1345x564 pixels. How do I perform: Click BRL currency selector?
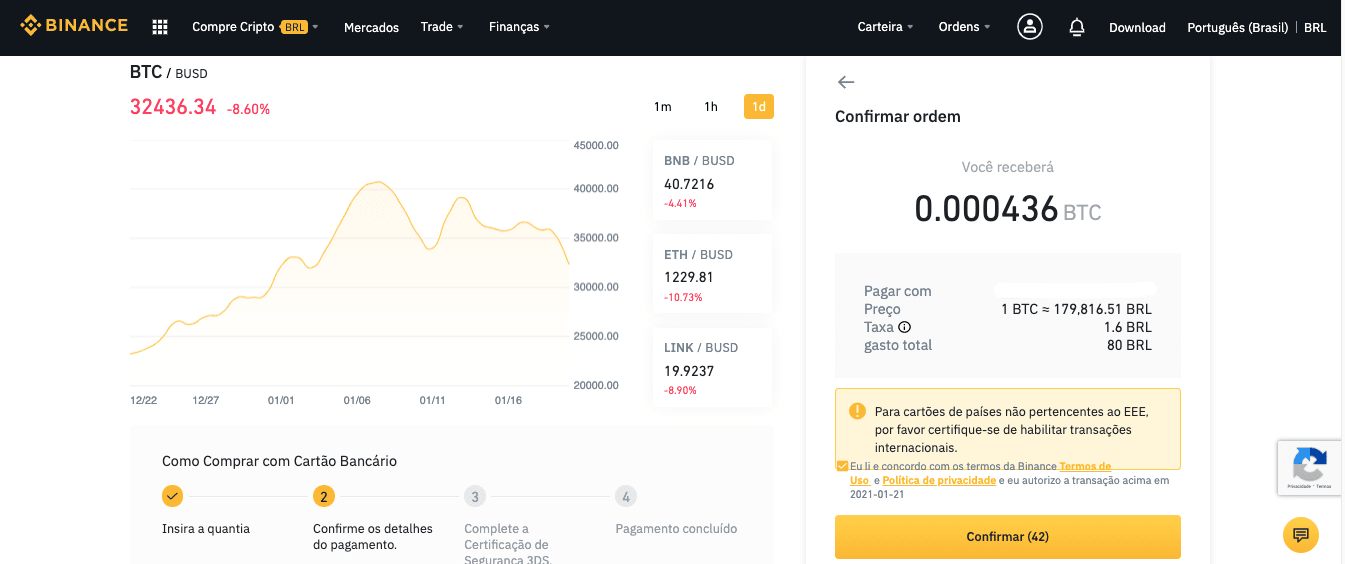click(x=1315, y=28)
